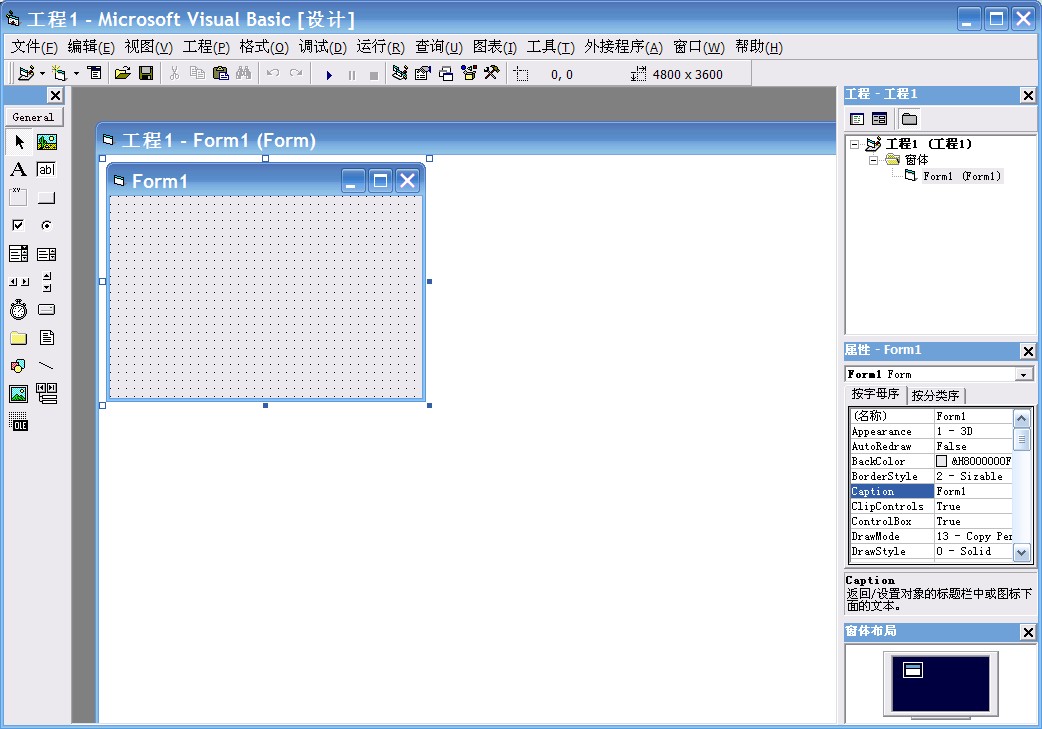1042x729 pixels.
Task: Select the CommandButton control in the toolbox
Action: pyautogui.click(x=47, y=197)
